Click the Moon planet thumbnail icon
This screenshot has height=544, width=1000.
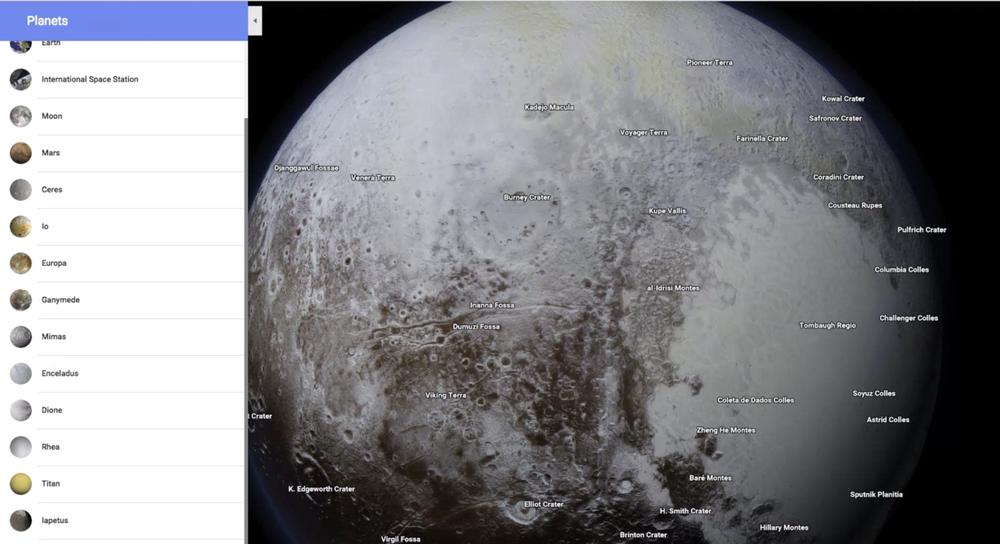pos(20,116)
